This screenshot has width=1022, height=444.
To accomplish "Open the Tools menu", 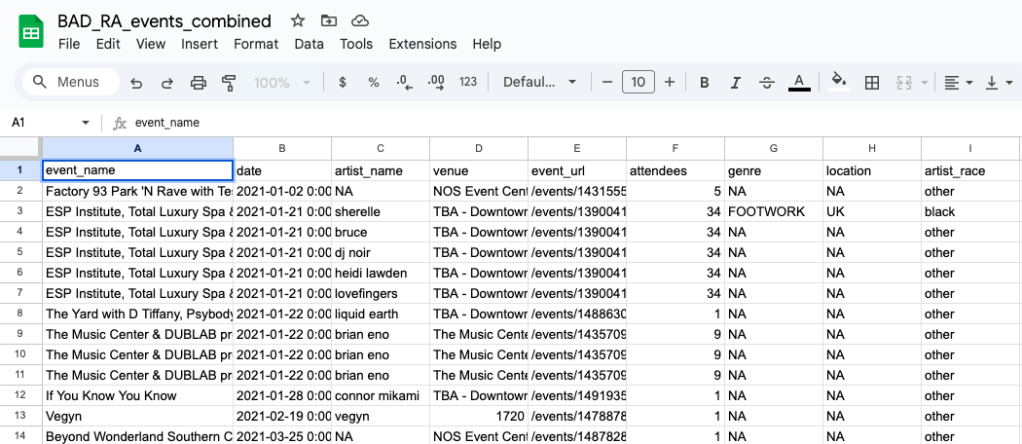I will click(357, 44).
